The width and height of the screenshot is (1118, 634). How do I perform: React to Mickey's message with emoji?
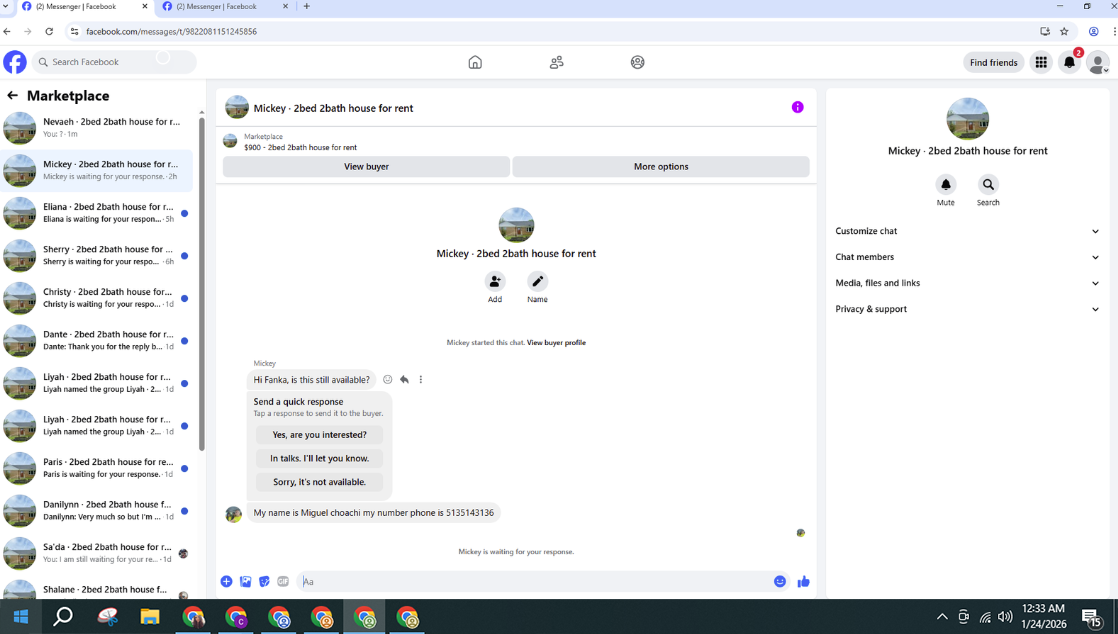[x=387, y=379]
